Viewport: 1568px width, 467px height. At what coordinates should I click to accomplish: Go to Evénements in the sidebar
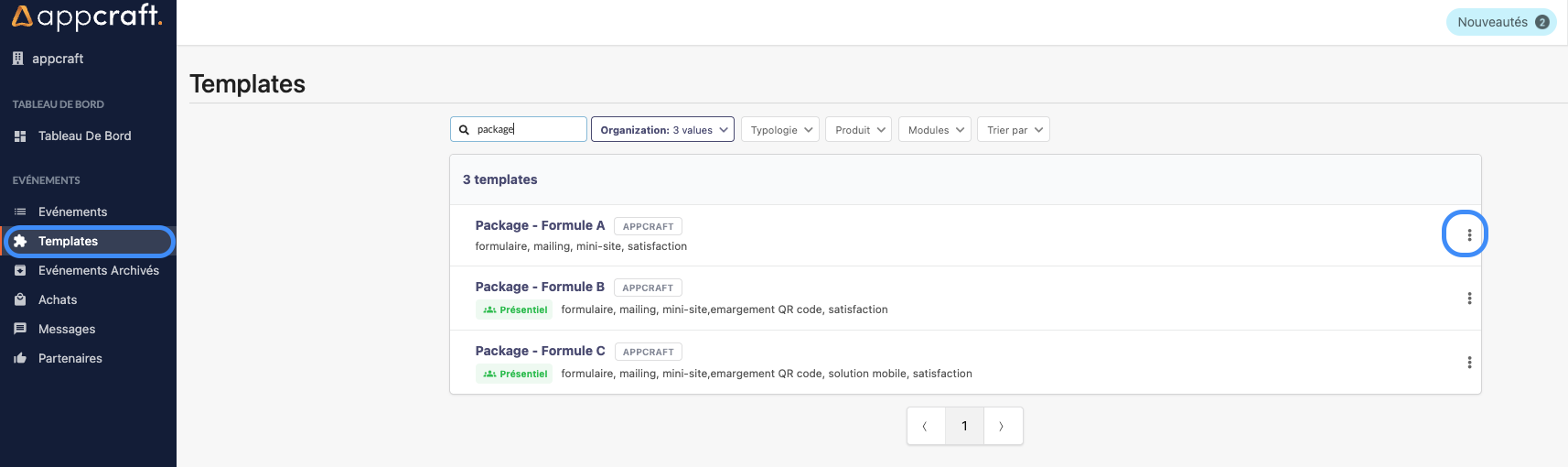click(72, 212)
